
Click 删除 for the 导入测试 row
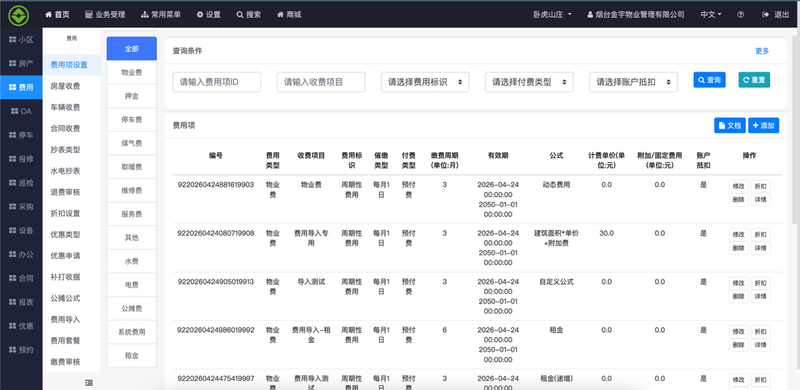pos(738,297)
